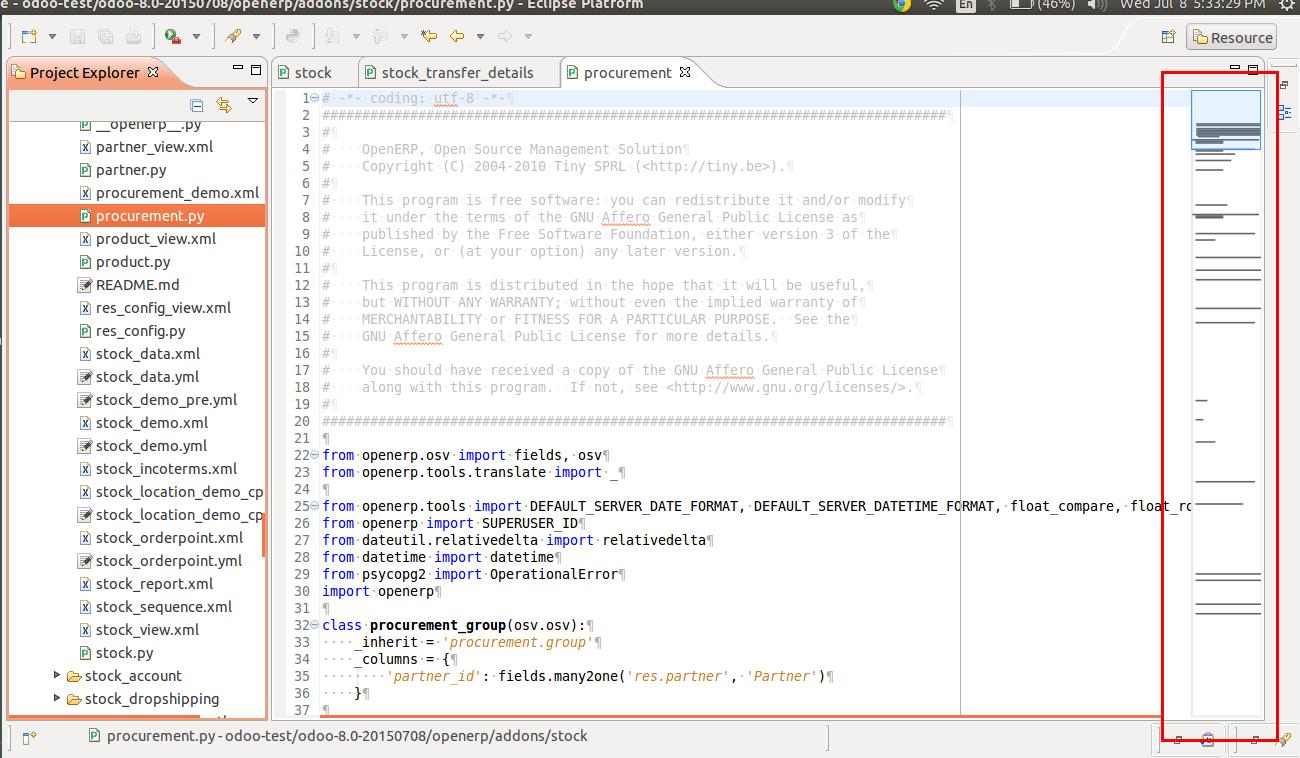The height and width of the screenshot is (758, 1300).
Task: Click the Print icon in the toolbar
Action: click(131, 34)
